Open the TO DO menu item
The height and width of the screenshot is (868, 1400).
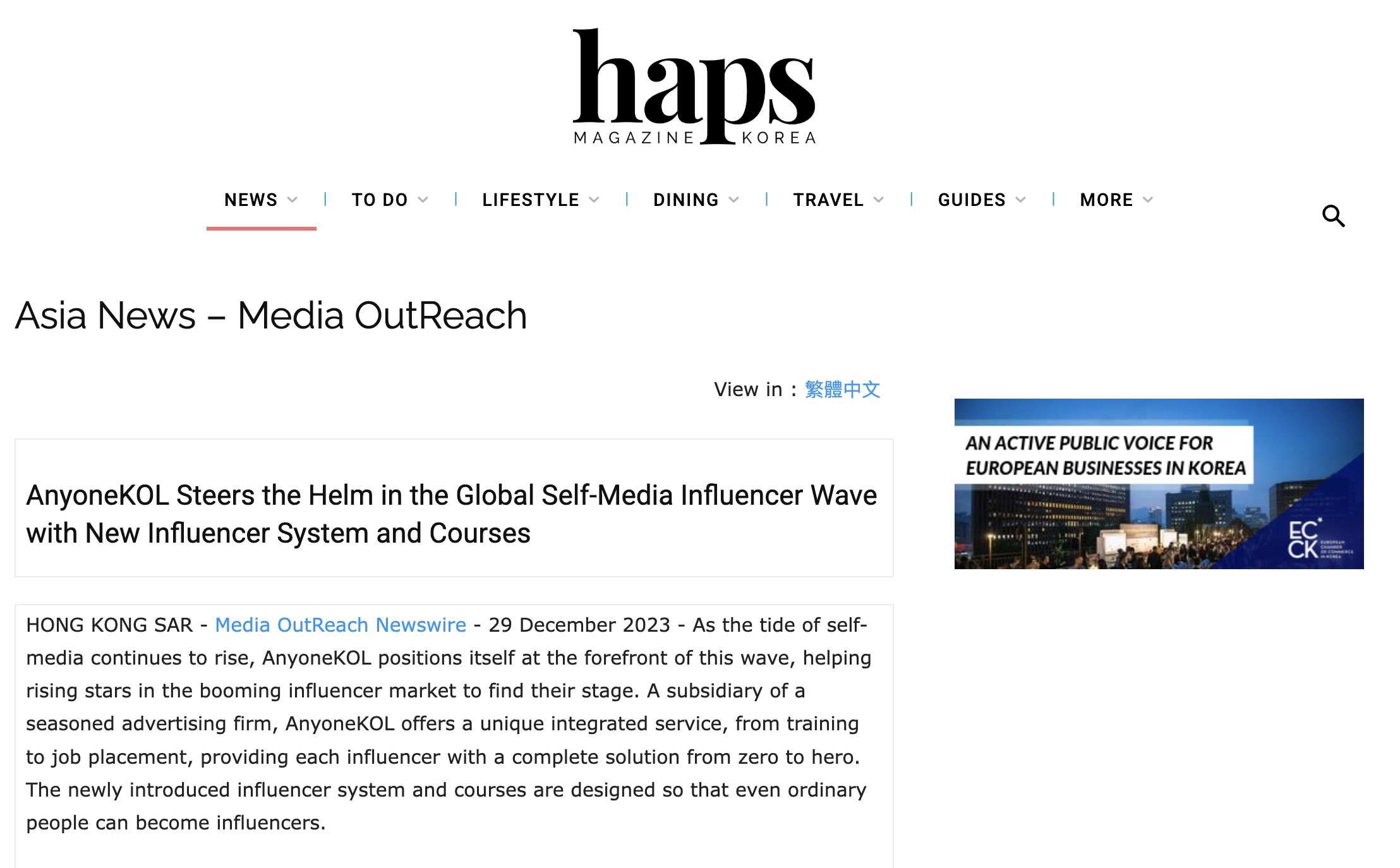click(x=380, y=200)
